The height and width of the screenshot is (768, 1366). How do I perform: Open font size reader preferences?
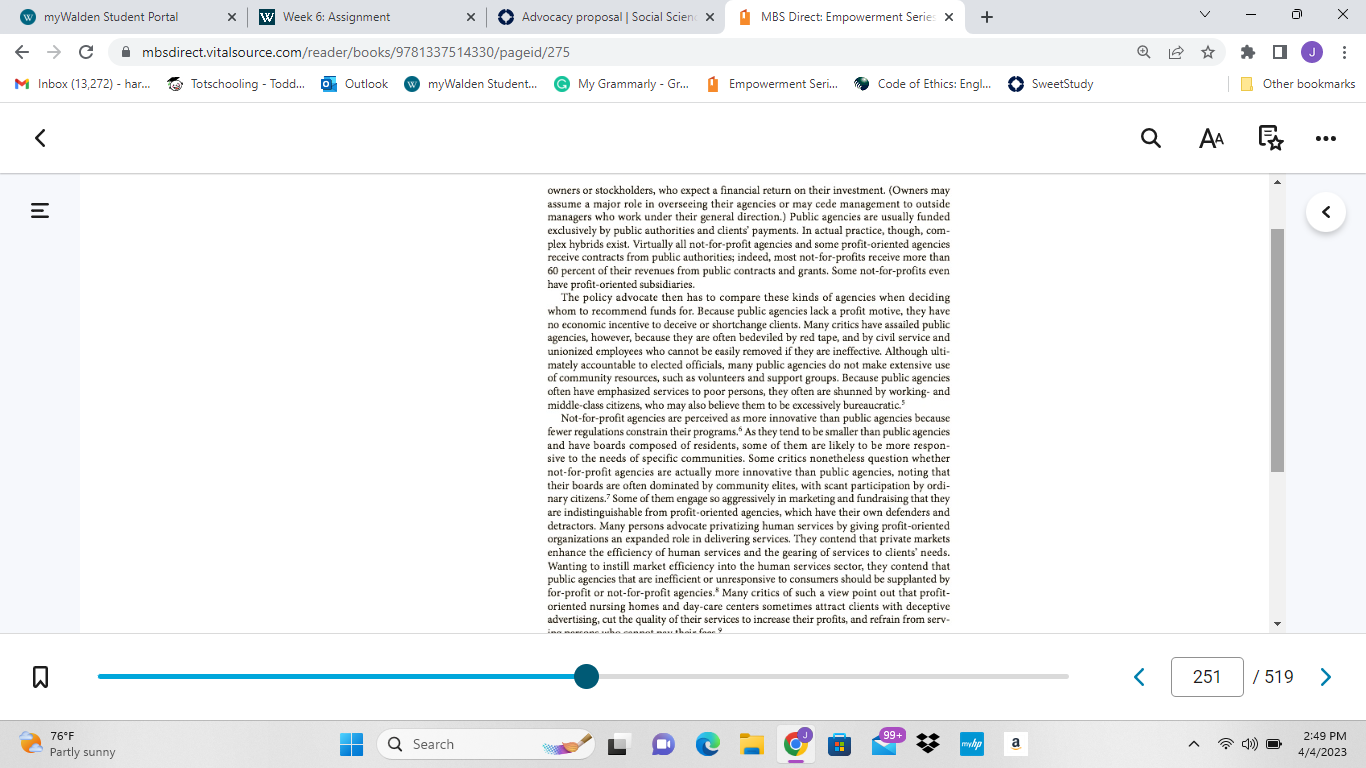1211,138
